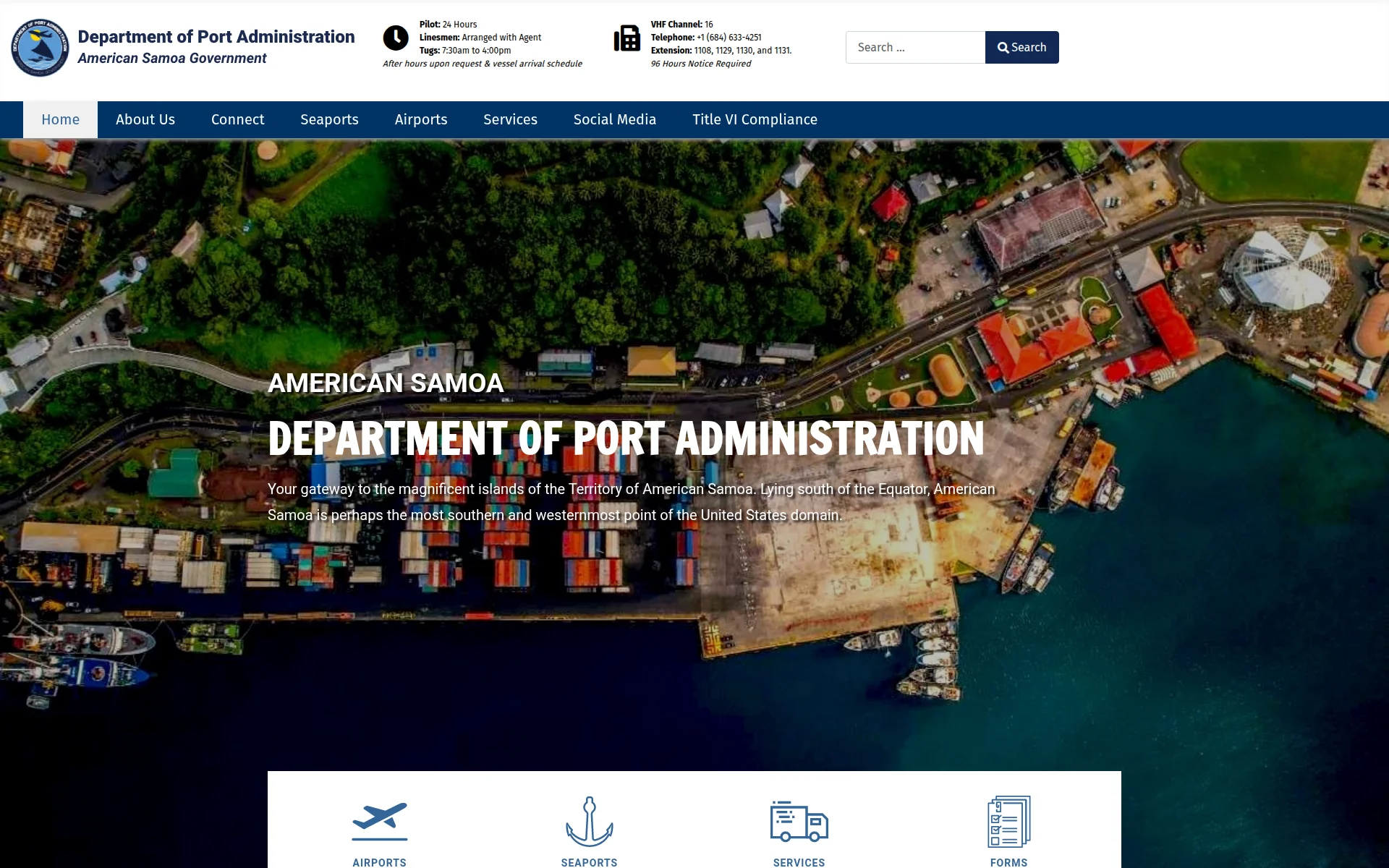
Task: Click the DEPARTMENT OF PORT ADMINISTRATION hero heading
Action: coord(626,438)
